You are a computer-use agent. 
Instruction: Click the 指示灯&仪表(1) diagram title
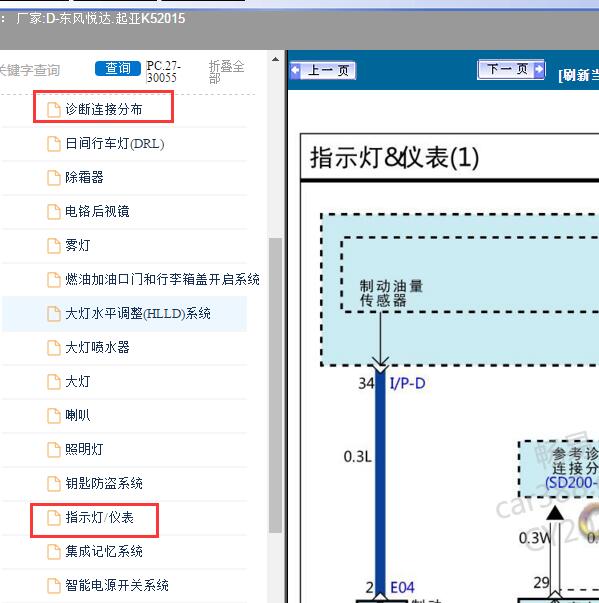pyautogui.click(x=394, y=158)
